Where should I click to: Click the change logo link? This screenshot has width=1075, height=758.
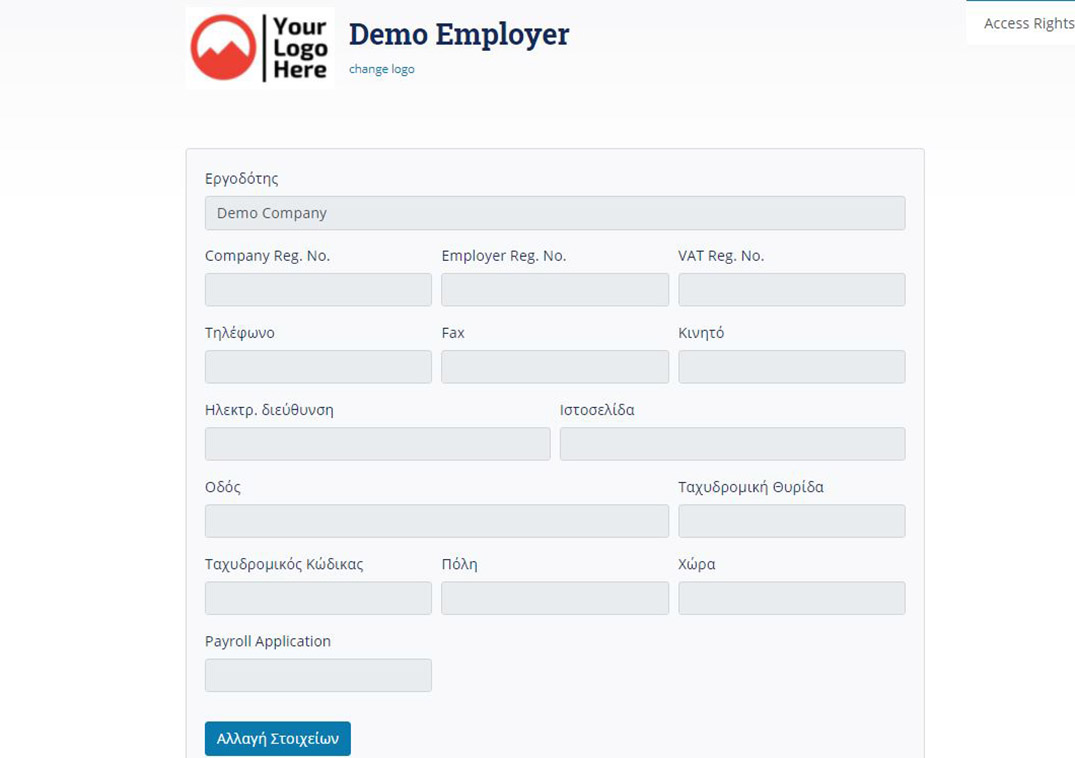pyautogui.click(x=381, y=69)
